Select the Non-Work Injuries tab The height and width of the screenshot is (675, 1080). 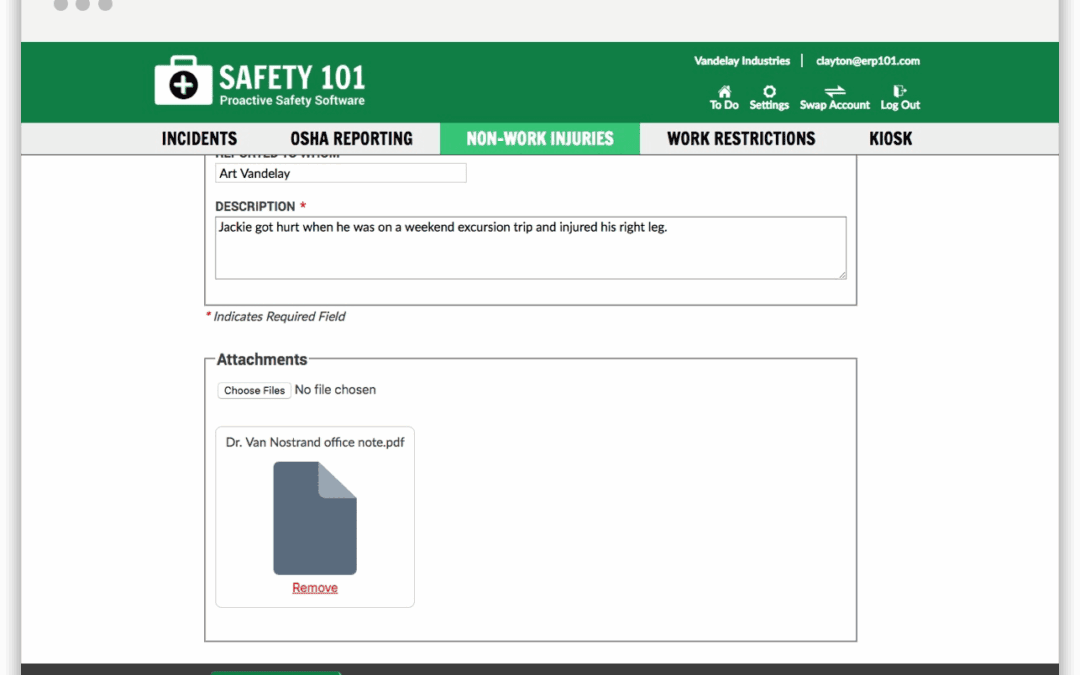point(540,139)
